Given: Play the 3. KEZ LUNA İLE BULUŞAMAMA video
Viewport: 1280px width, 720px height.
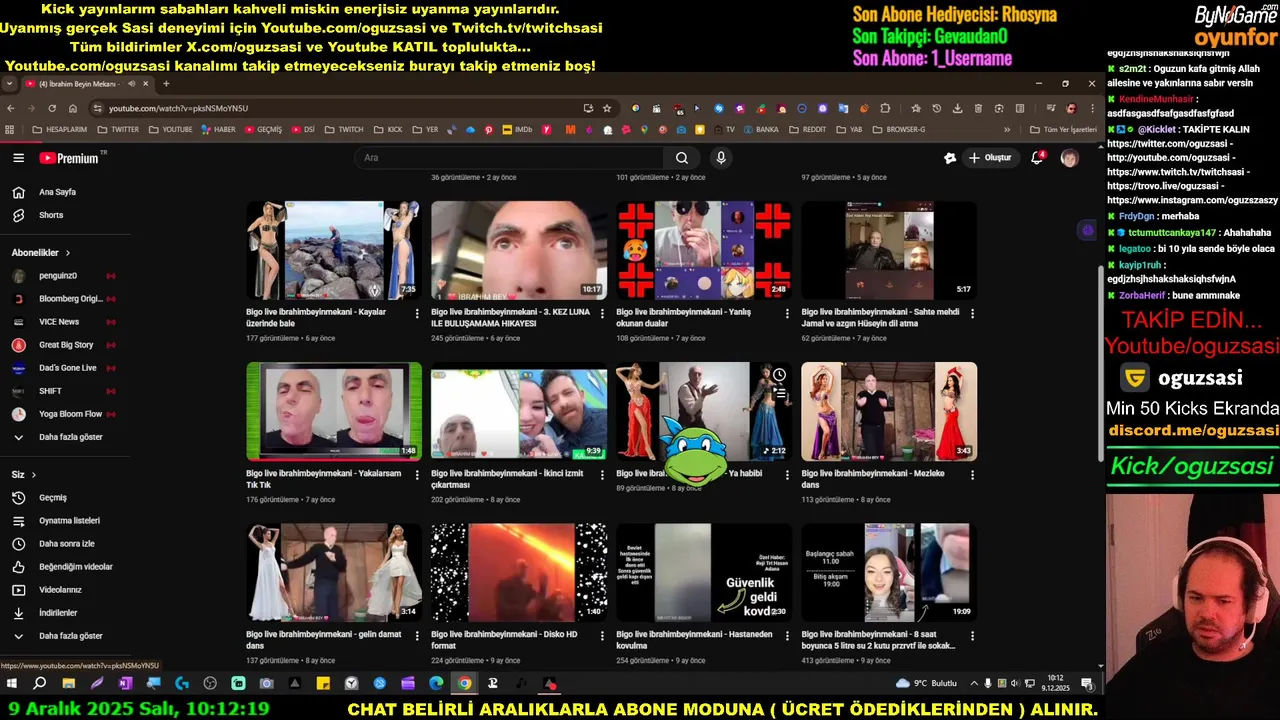Looking at the screenshot, I should pos(519,250).
